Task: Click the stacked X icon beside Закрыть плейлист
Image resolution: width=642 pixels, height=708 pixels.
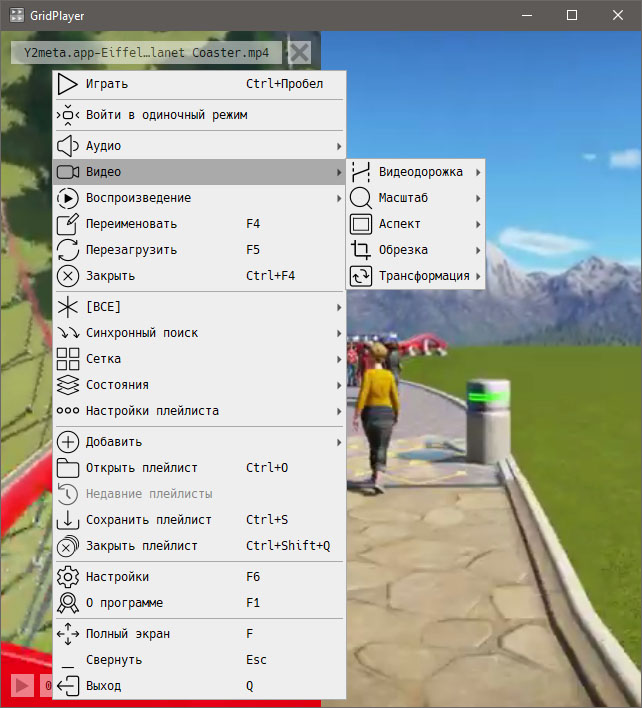Action: pyautogui.click(x=68, y=546)
